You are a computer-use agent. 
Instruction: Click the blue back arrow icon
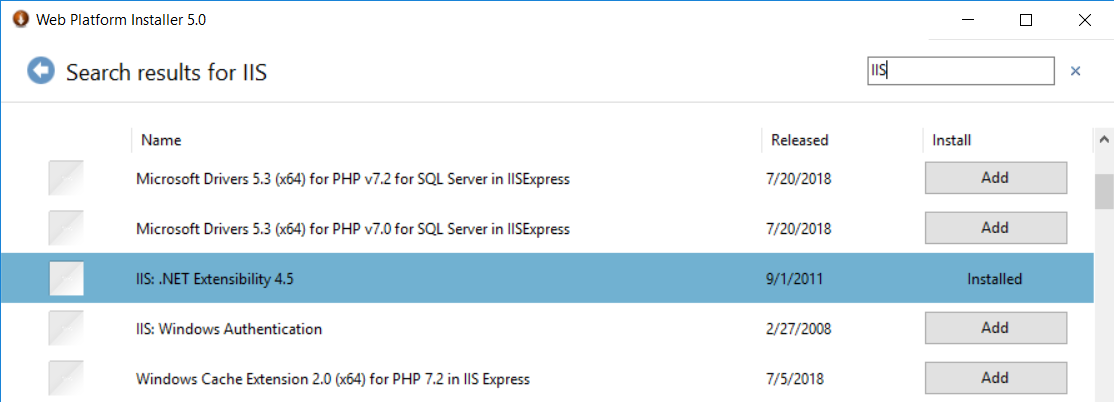coord(41,71)
